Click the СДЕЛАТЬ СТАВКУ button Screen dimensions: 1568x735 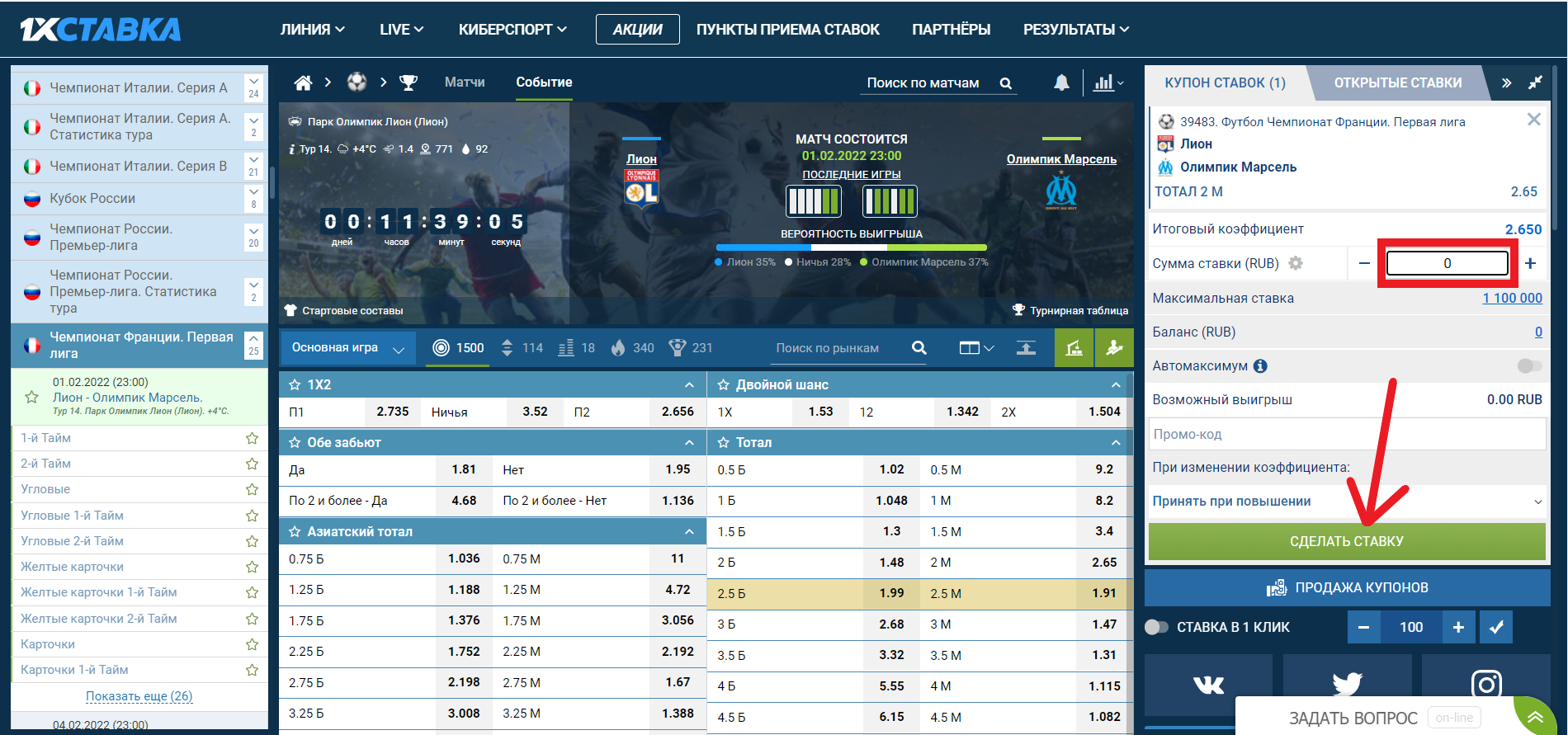[1347, 541]
